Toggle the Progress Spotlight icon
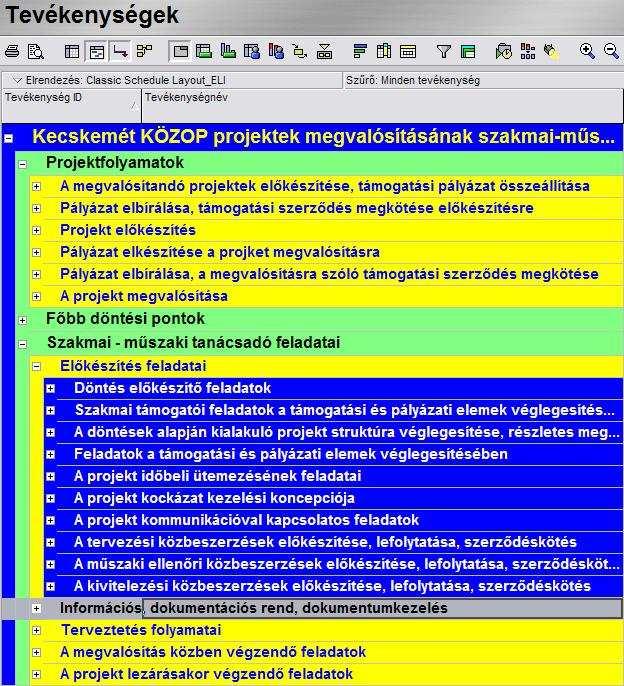Viewport: 624px width, 686px height. 551,52
